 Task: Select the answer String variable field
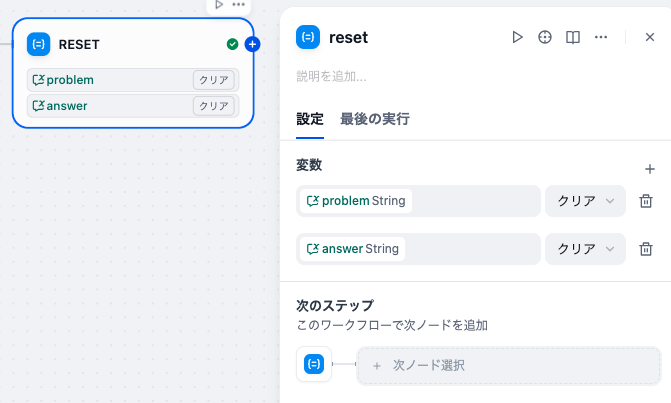tap(418, 249)
